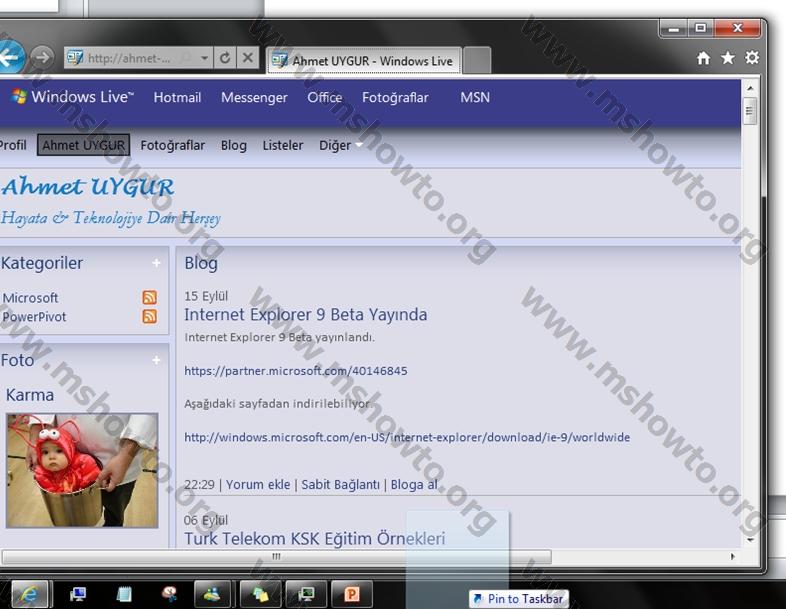Open MSN in Windows Live header

tap(475, 97)
